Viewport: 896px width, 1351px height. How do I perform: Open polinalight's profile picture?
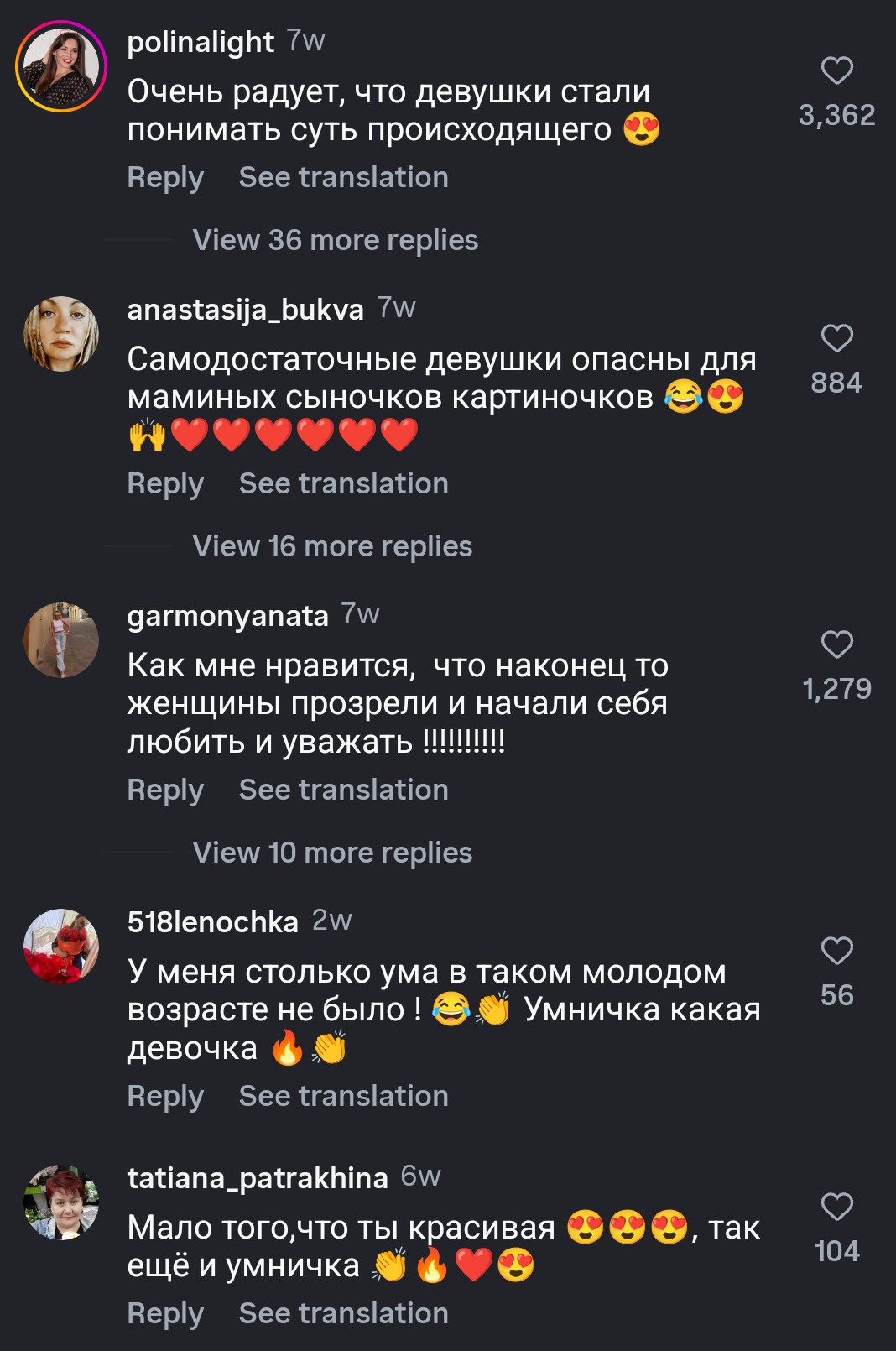61,66
